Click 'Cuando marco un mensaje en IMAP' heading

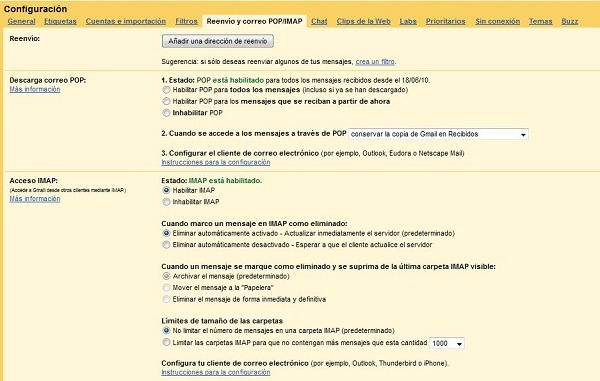(x=254, y=223)
